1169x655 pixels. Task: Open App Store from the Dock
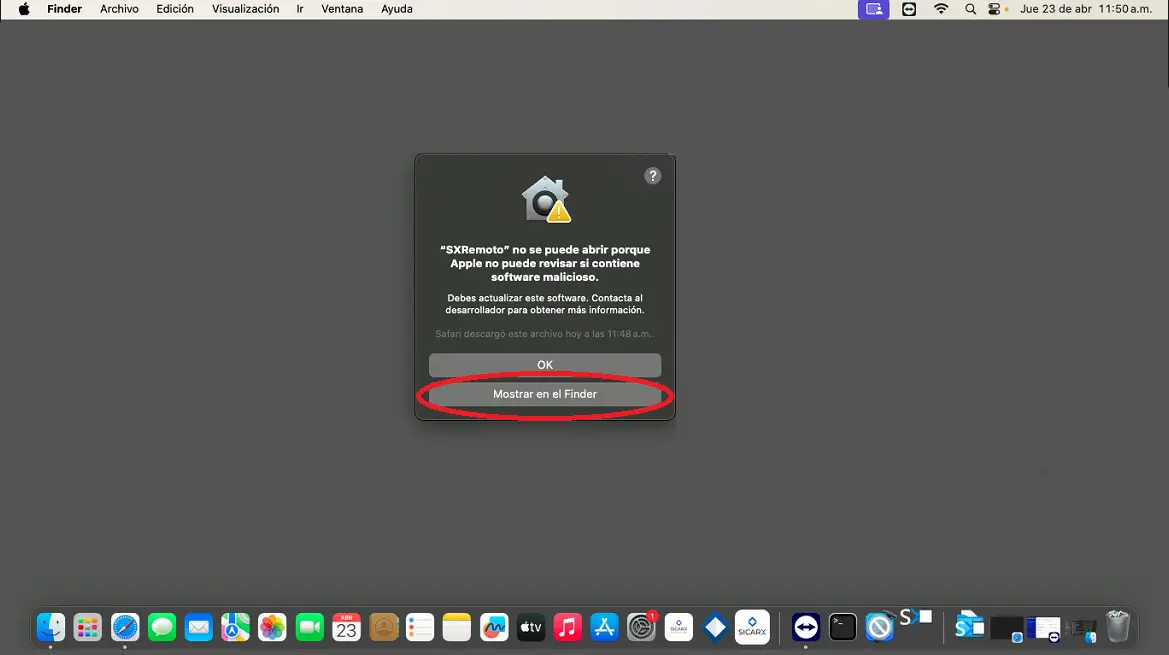(x=605, y=627)
